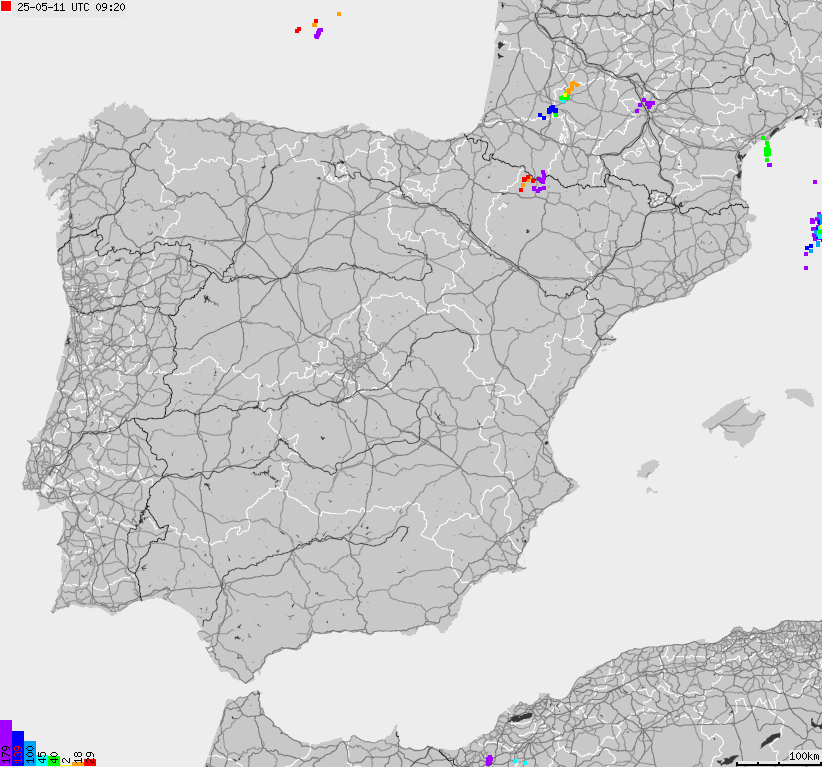Image resolution: width=822 pixels, height=767 pixels.
Task: Click the yellow legend bar labeled 2
Action: pyautogui.click(x=66, y=765)
